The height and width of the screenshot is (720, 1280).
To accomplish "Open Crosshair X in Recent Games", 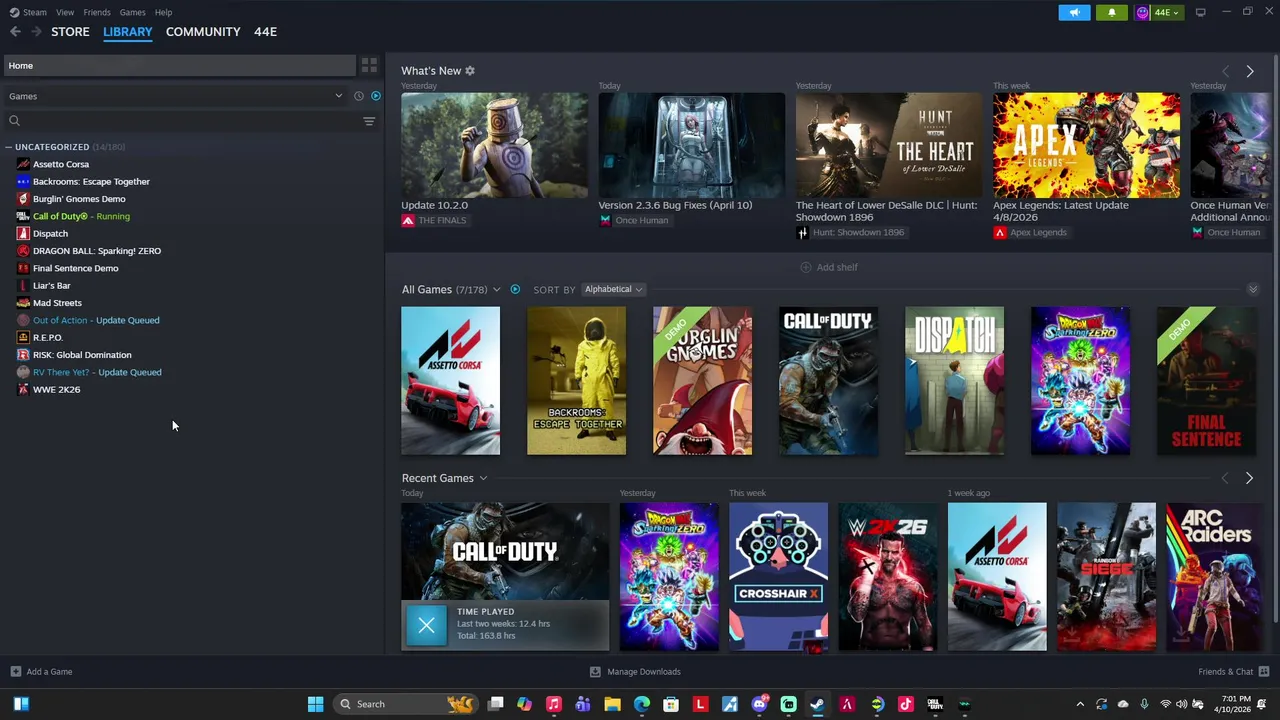I will click(778, 577).
